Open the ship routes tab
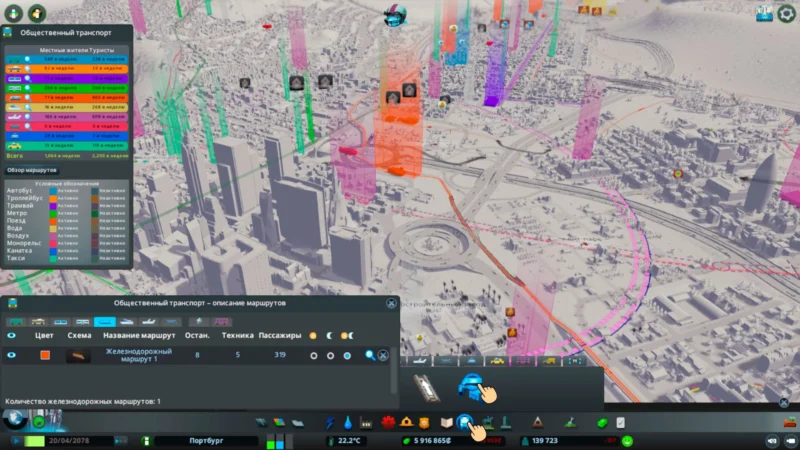This screenshot has width=800, height=450. point(127,321)
